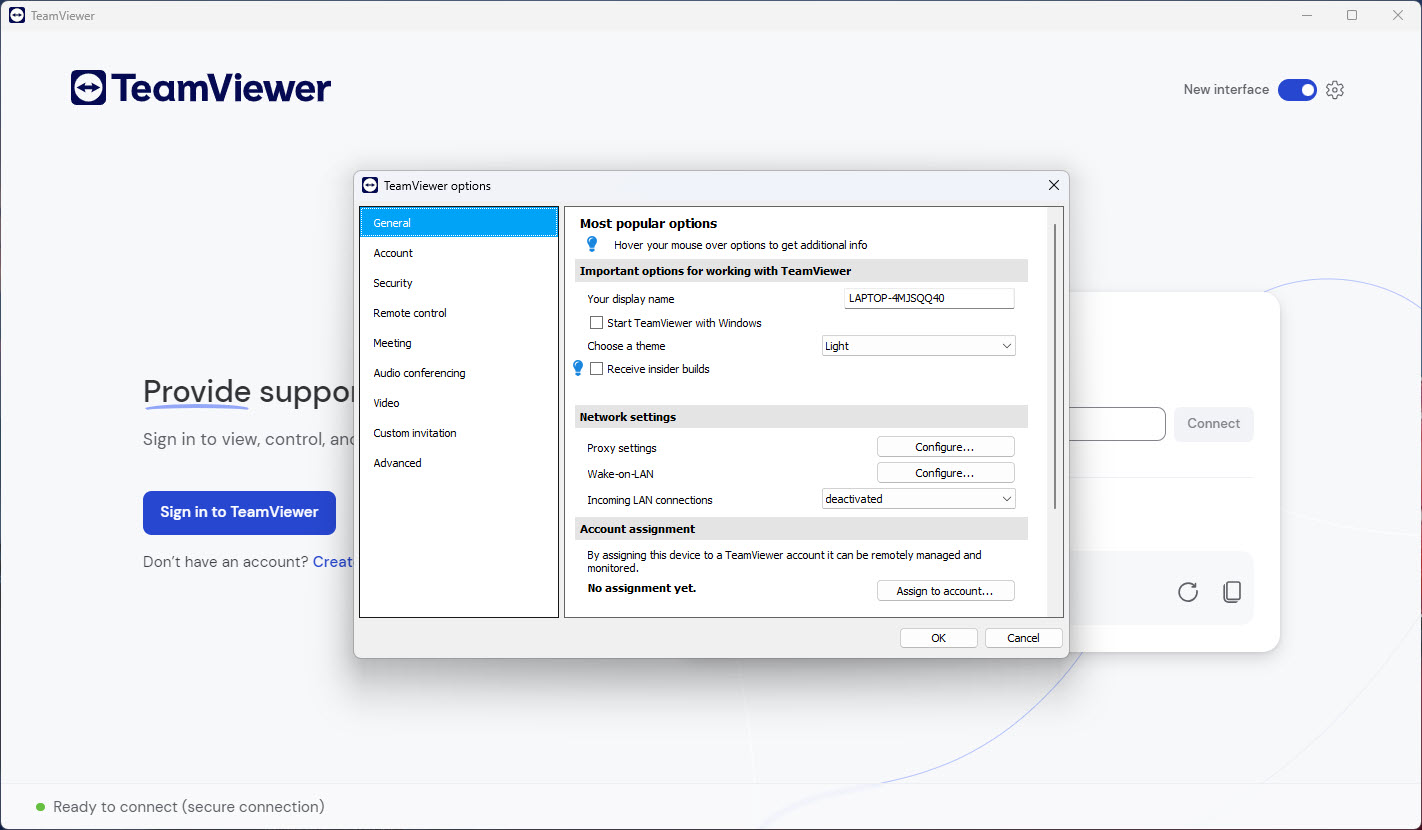
Task: Click the Most popular options heading
Action: [x=648, y=224]
